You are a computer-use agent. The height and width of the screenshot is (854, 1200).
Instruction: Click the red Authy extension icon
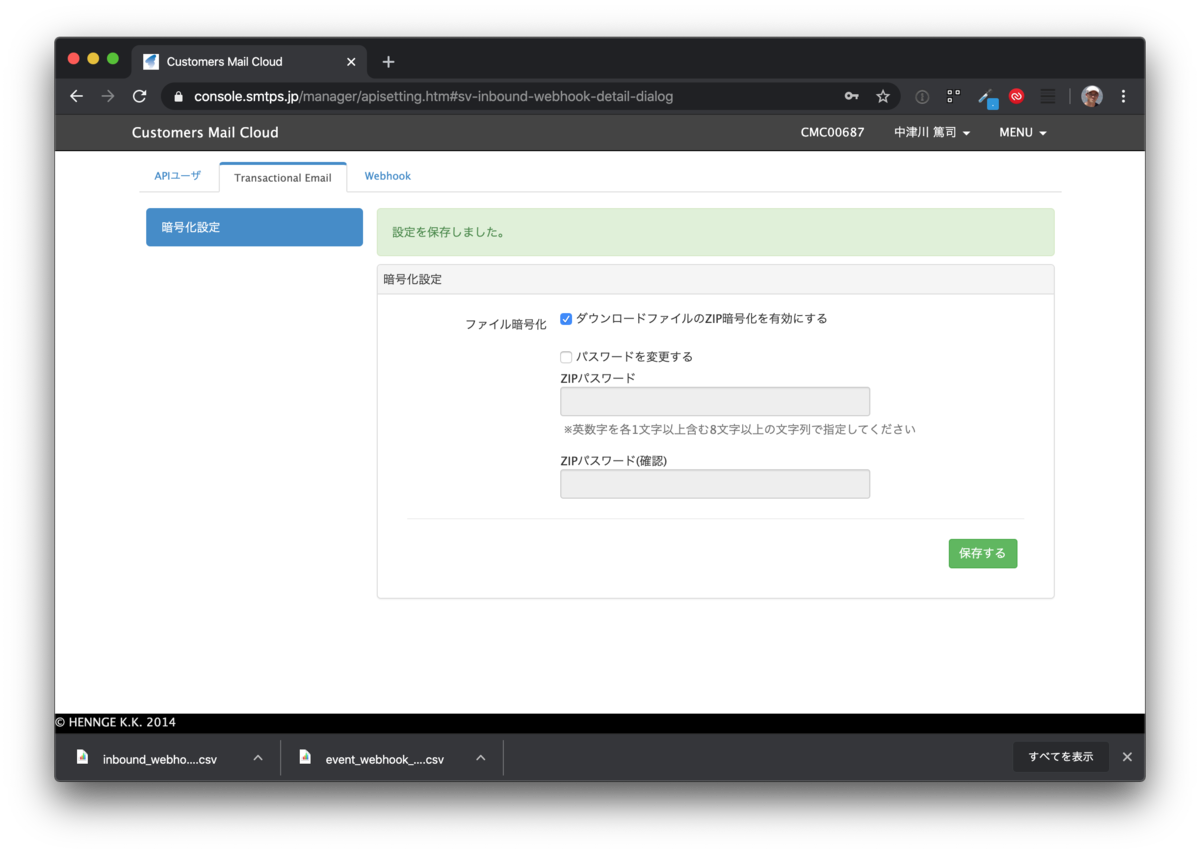click(1016, 96)
